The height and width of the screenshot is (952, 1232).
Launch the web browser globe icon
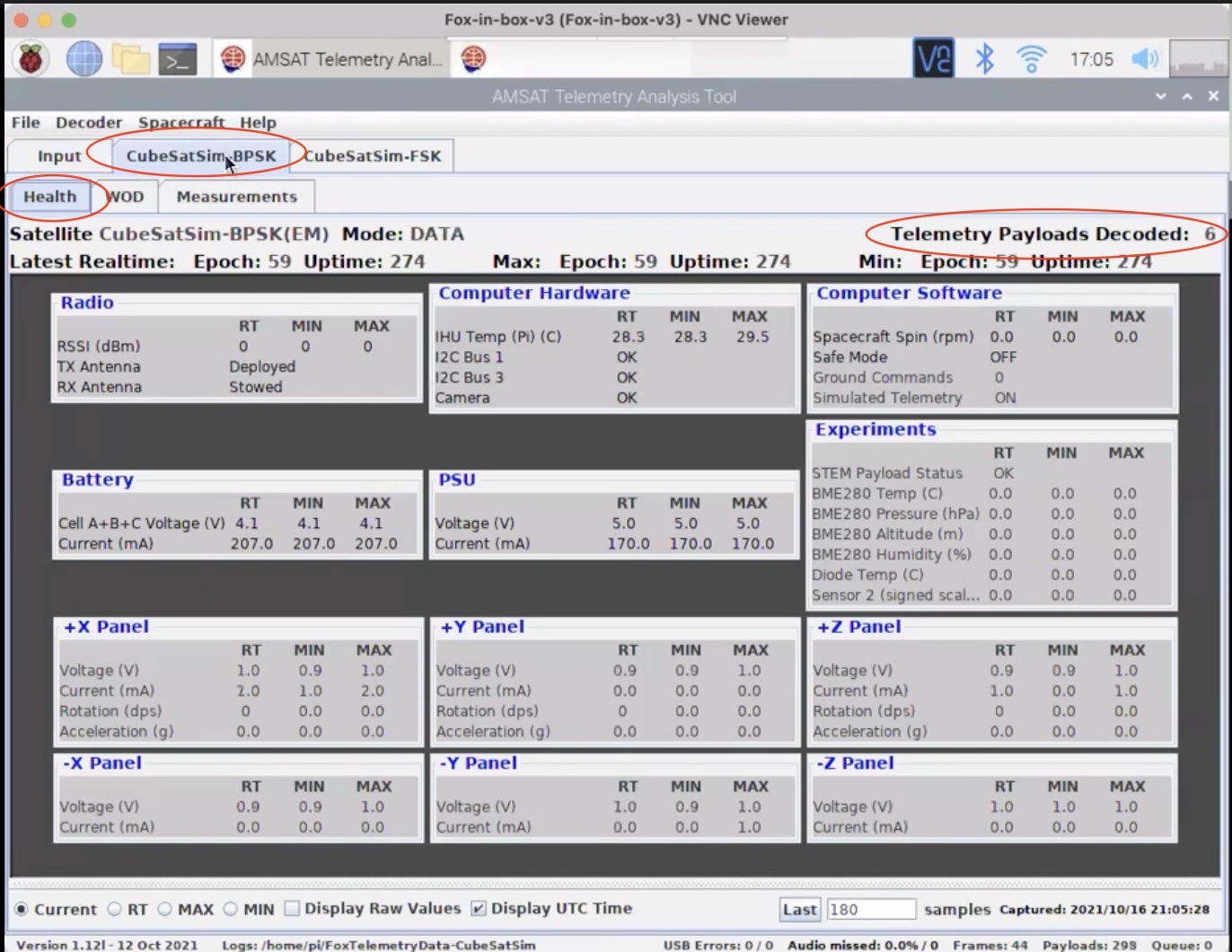tap(84, 59)
